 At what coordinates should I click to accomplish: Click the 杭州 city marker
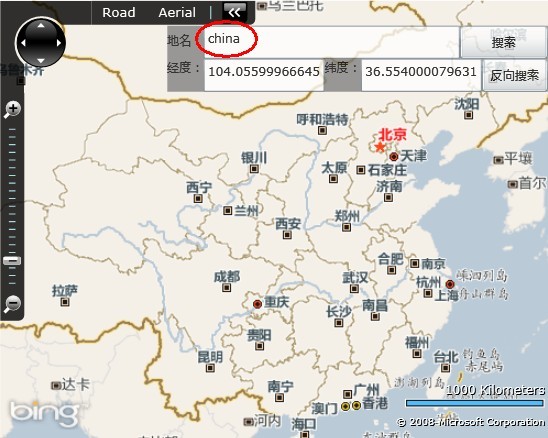coord(428,293)
